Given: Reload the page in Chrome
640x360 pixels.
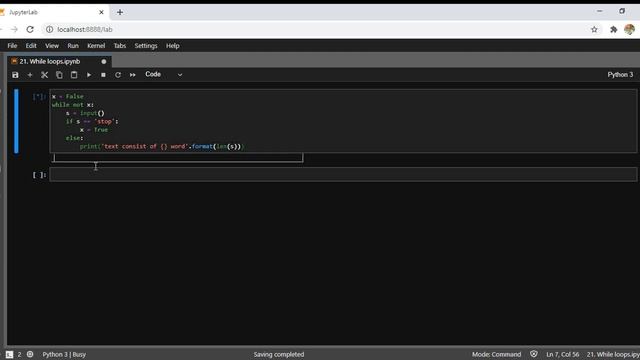Looking at the screenshot, I should pyautogui.click(x=30, y=29).
